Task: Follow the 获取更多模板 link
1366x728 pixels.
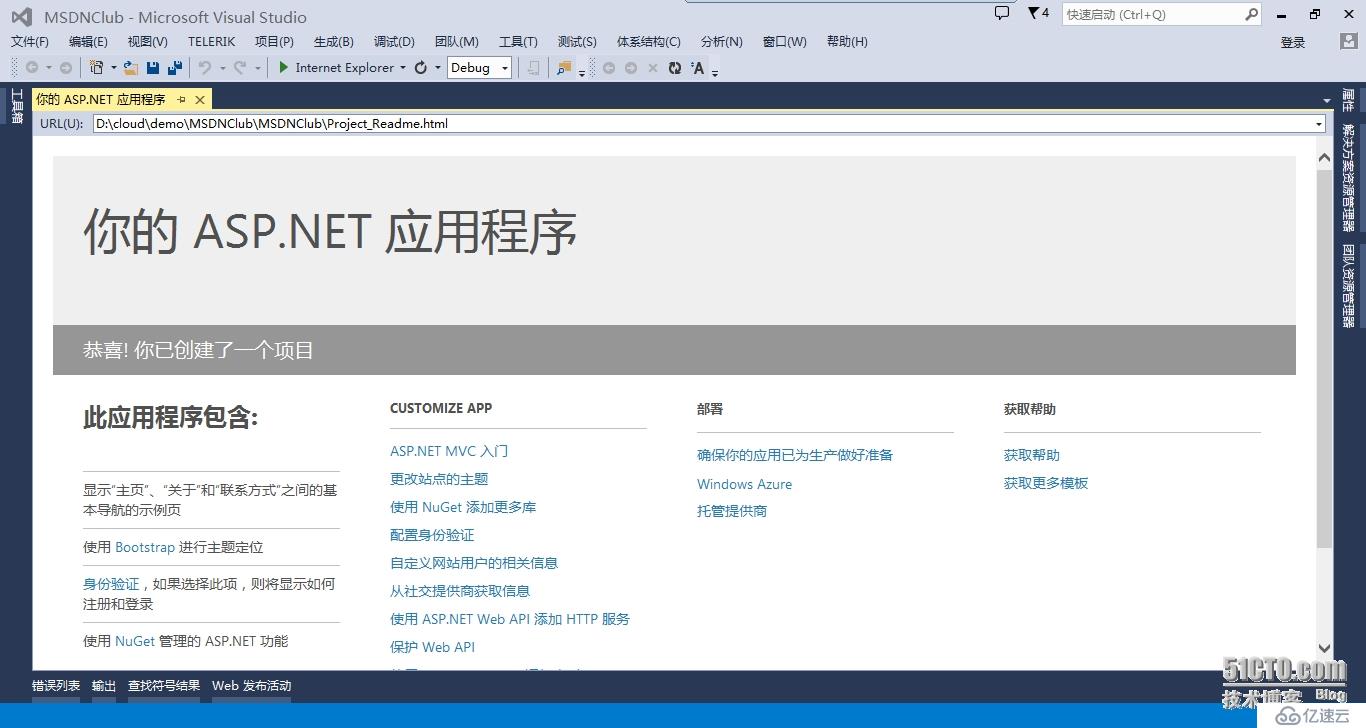Action: pyautogui.click(x=1046, y=483)
